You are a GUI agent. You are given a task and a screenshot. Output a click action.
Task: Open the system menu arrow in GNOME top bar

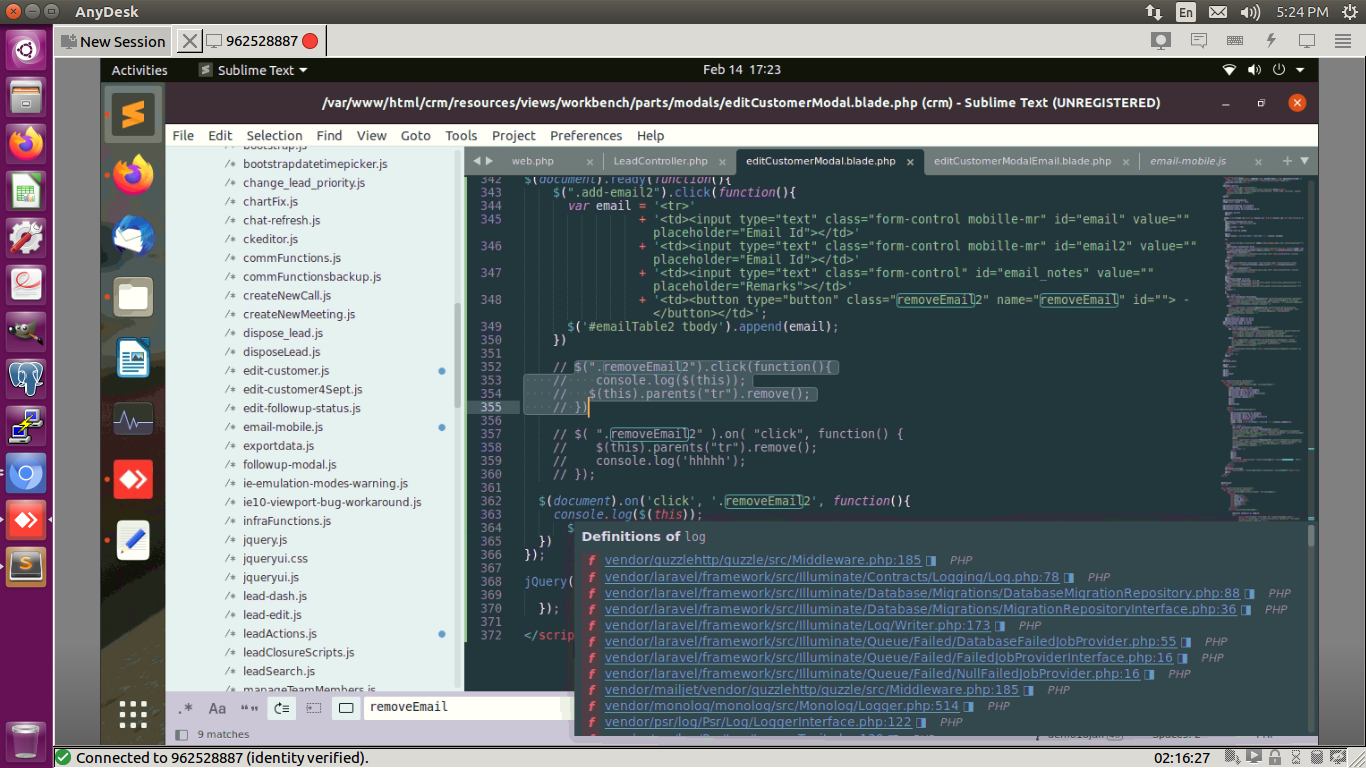tap(1300, 70)
